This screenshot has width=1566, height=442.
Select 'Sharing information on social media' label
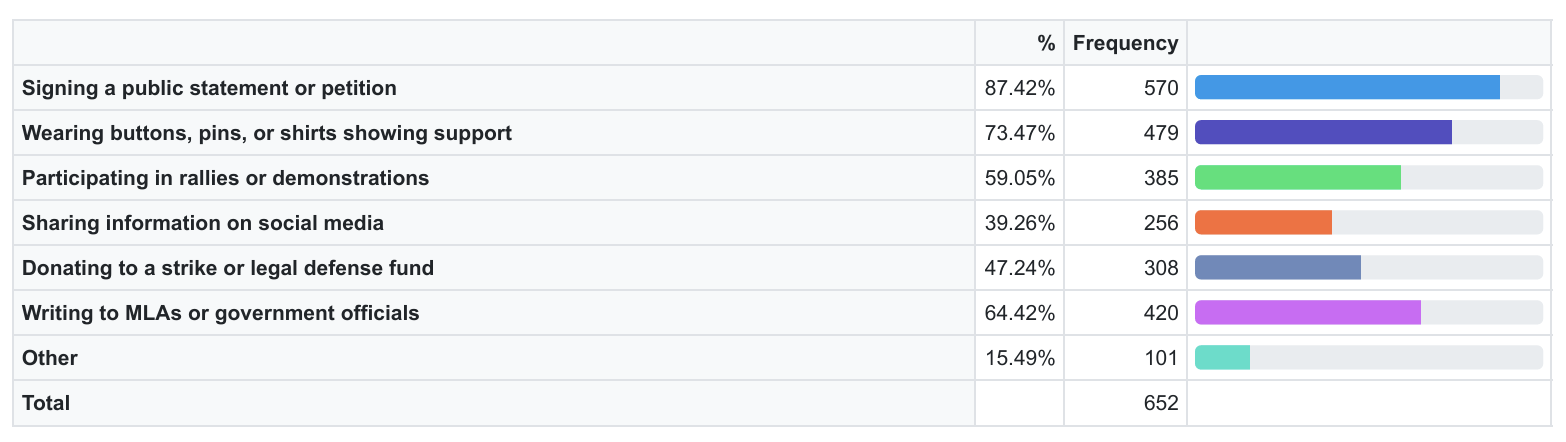coord(203,223)
